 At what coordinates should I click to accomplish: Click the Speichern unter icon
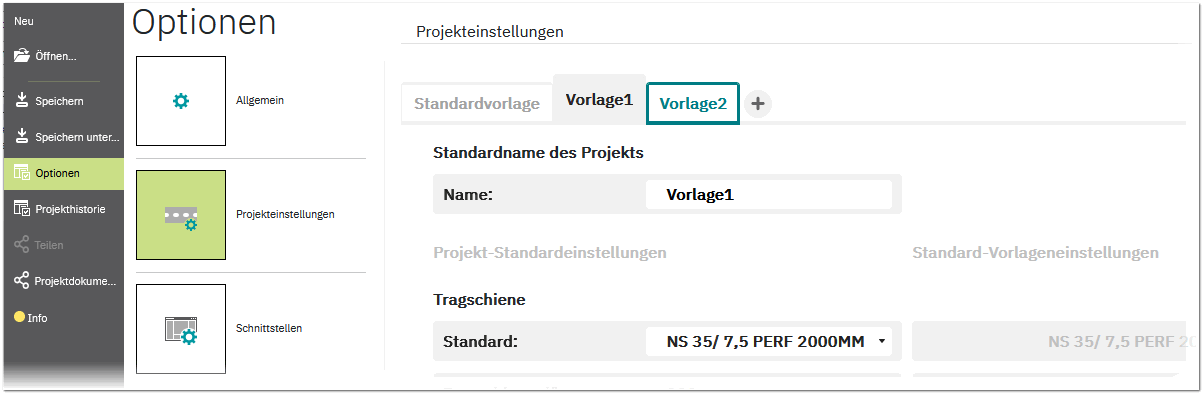(x=21, y=136)
